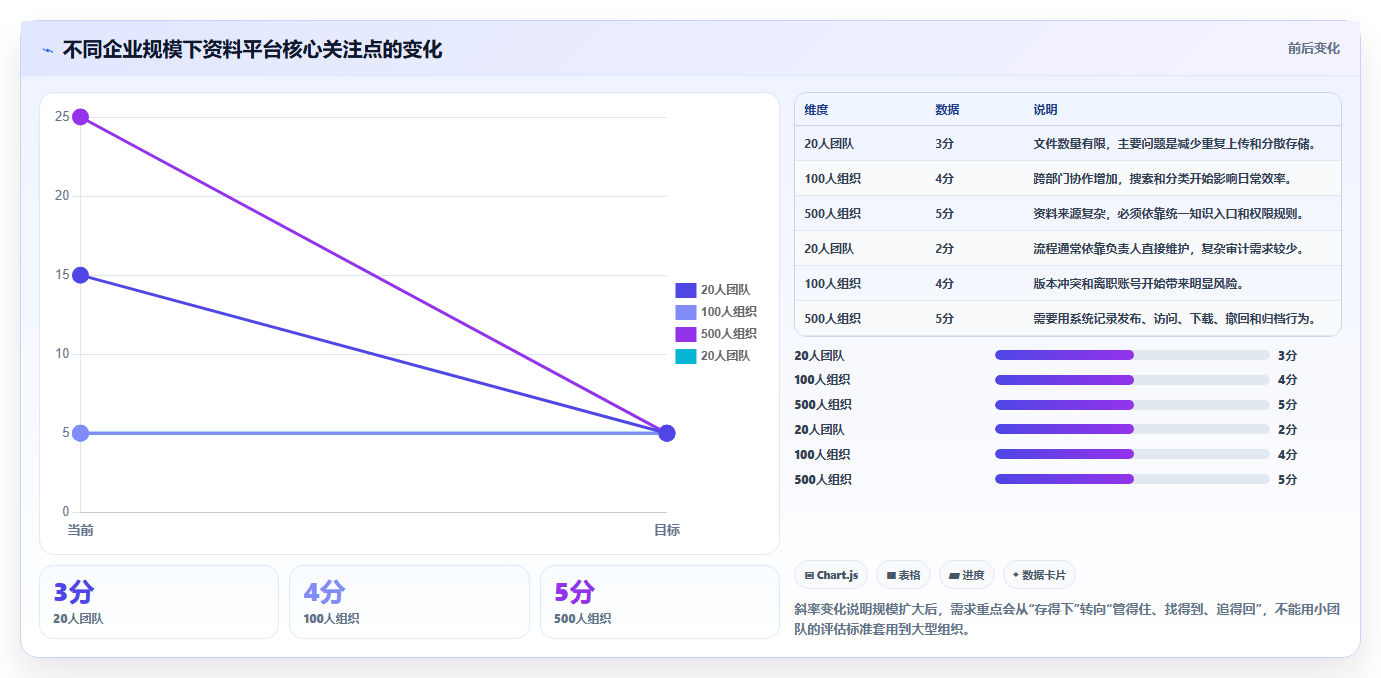Click the progress bar in the 2分 row
1381x678 pixels.
(1132, 430)
